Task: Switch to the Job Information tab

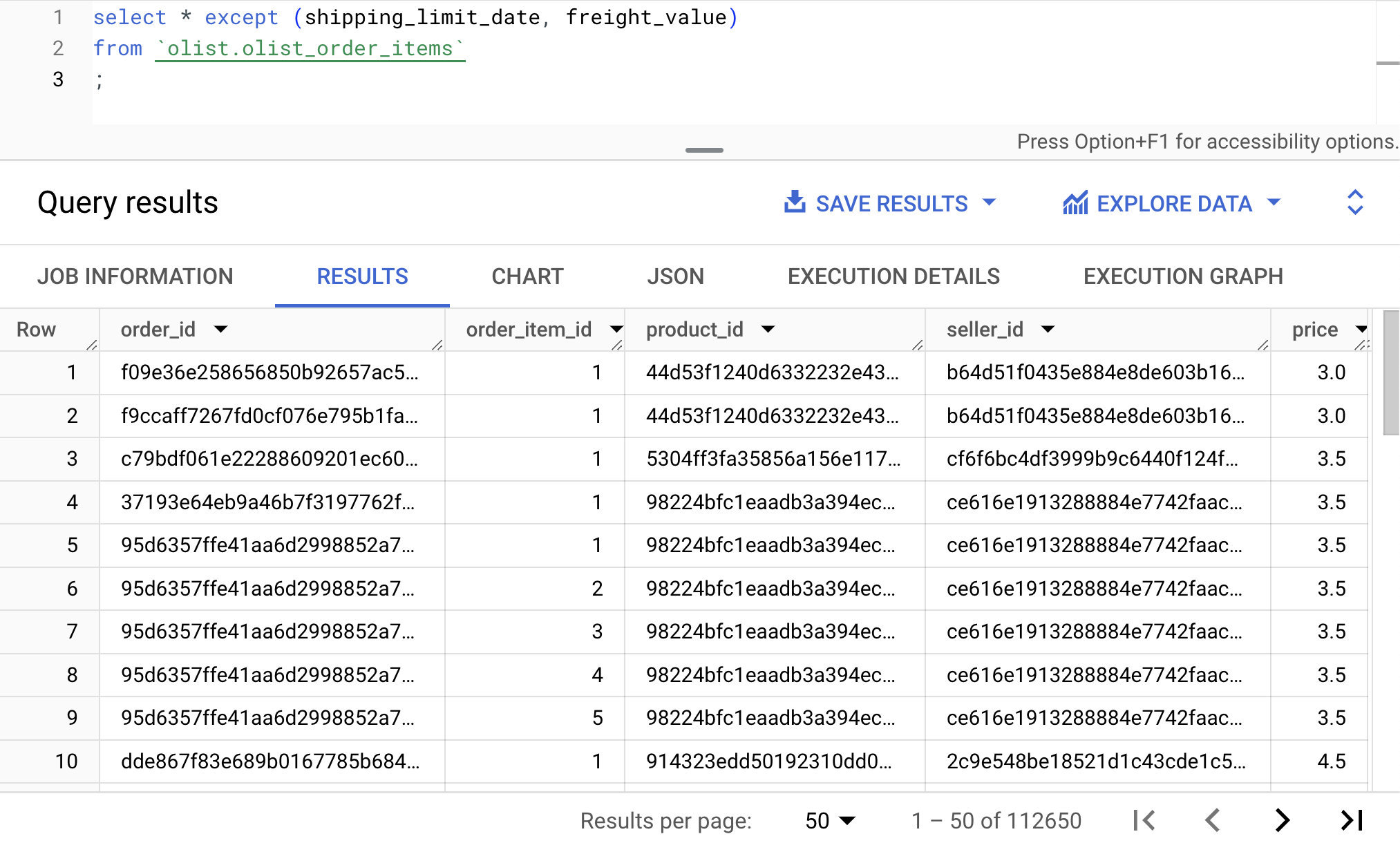Action: click(x=135, y=276)
